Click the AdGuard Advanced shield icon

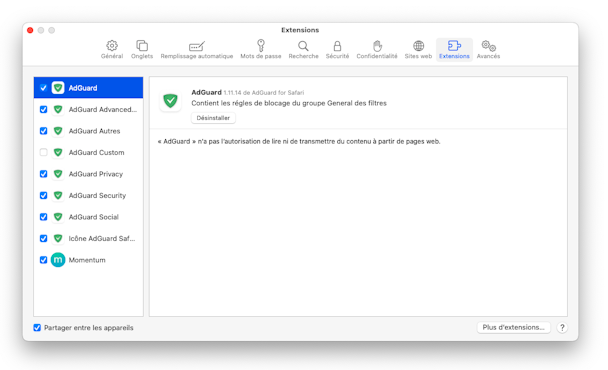point(58,109)
